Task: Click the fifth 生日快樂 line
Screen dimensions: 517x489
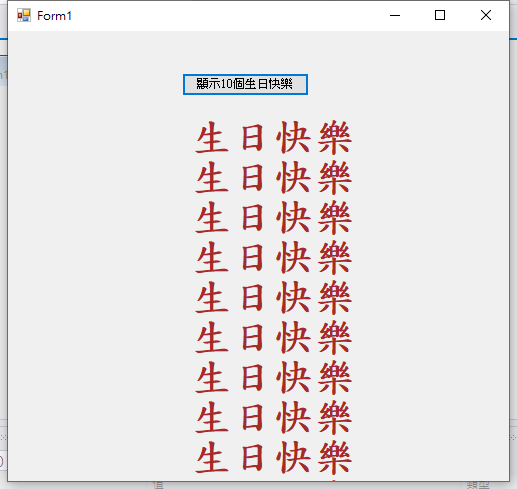Action: 273,298
